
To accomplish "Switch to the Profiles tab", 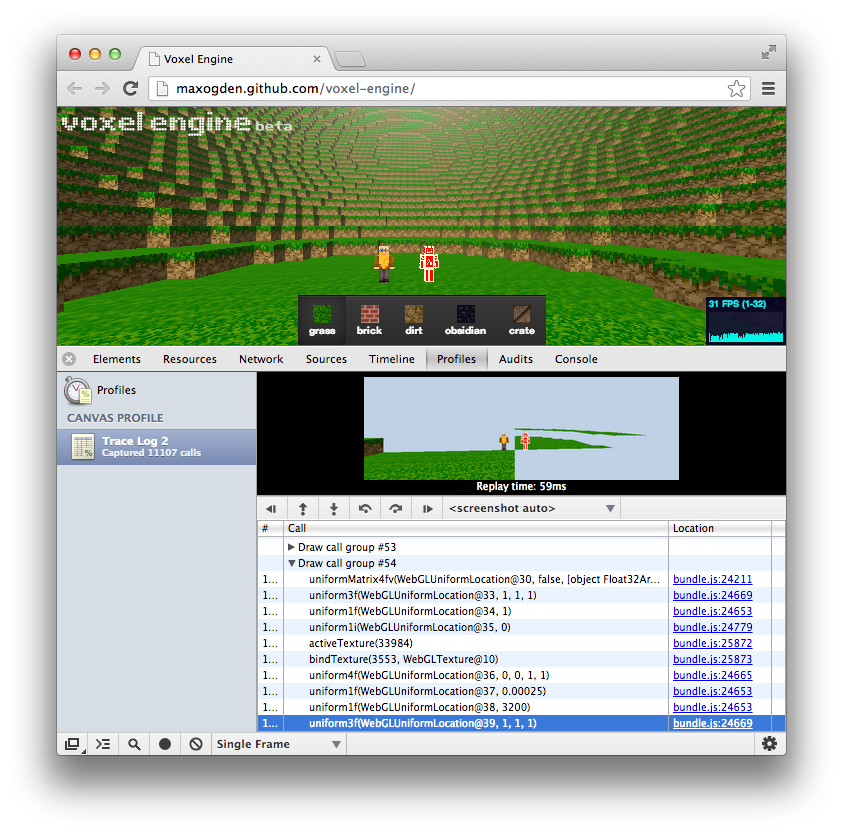I will coord(456,359).
